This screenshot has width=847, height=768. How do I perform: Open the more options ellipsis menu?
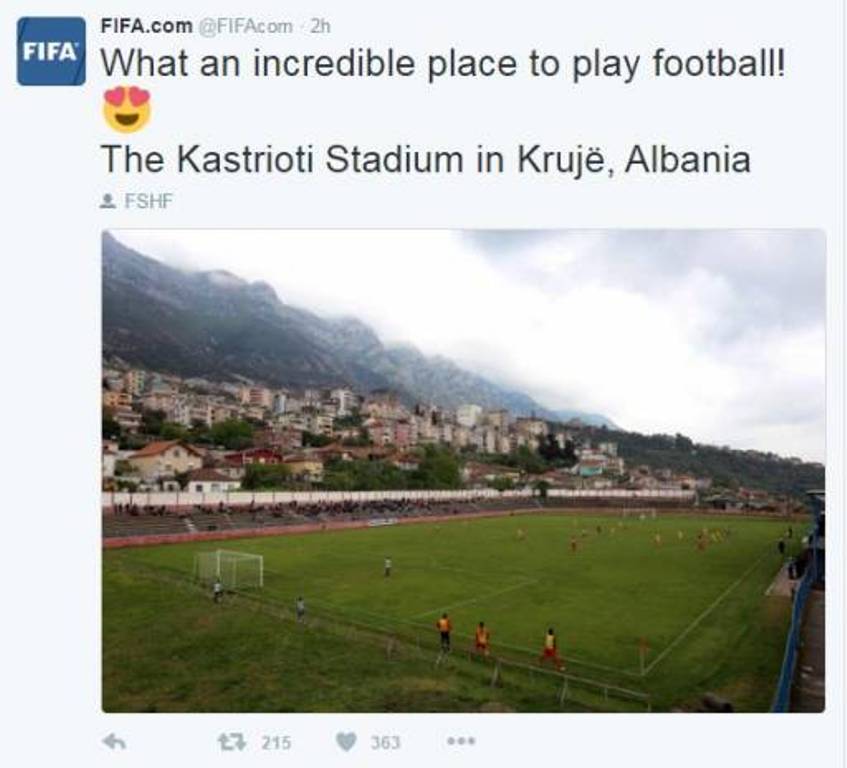tap(461, 741)
